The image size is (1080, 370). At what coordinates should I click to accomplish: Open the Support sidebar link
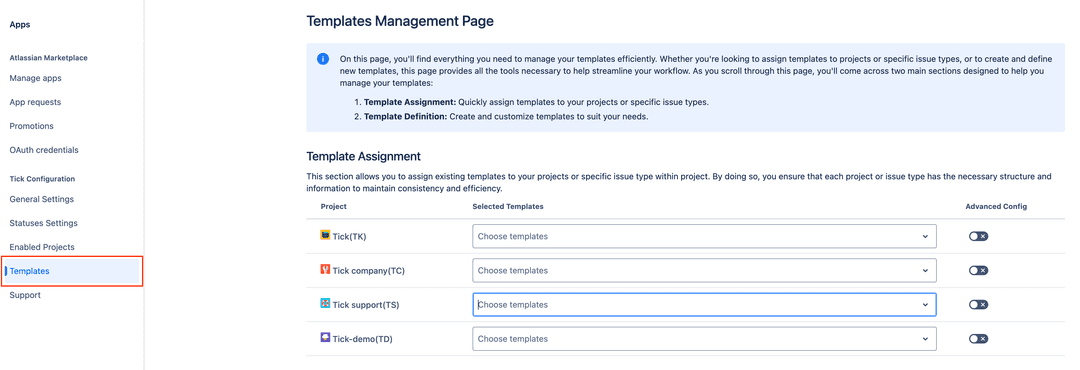coord(25,295)
